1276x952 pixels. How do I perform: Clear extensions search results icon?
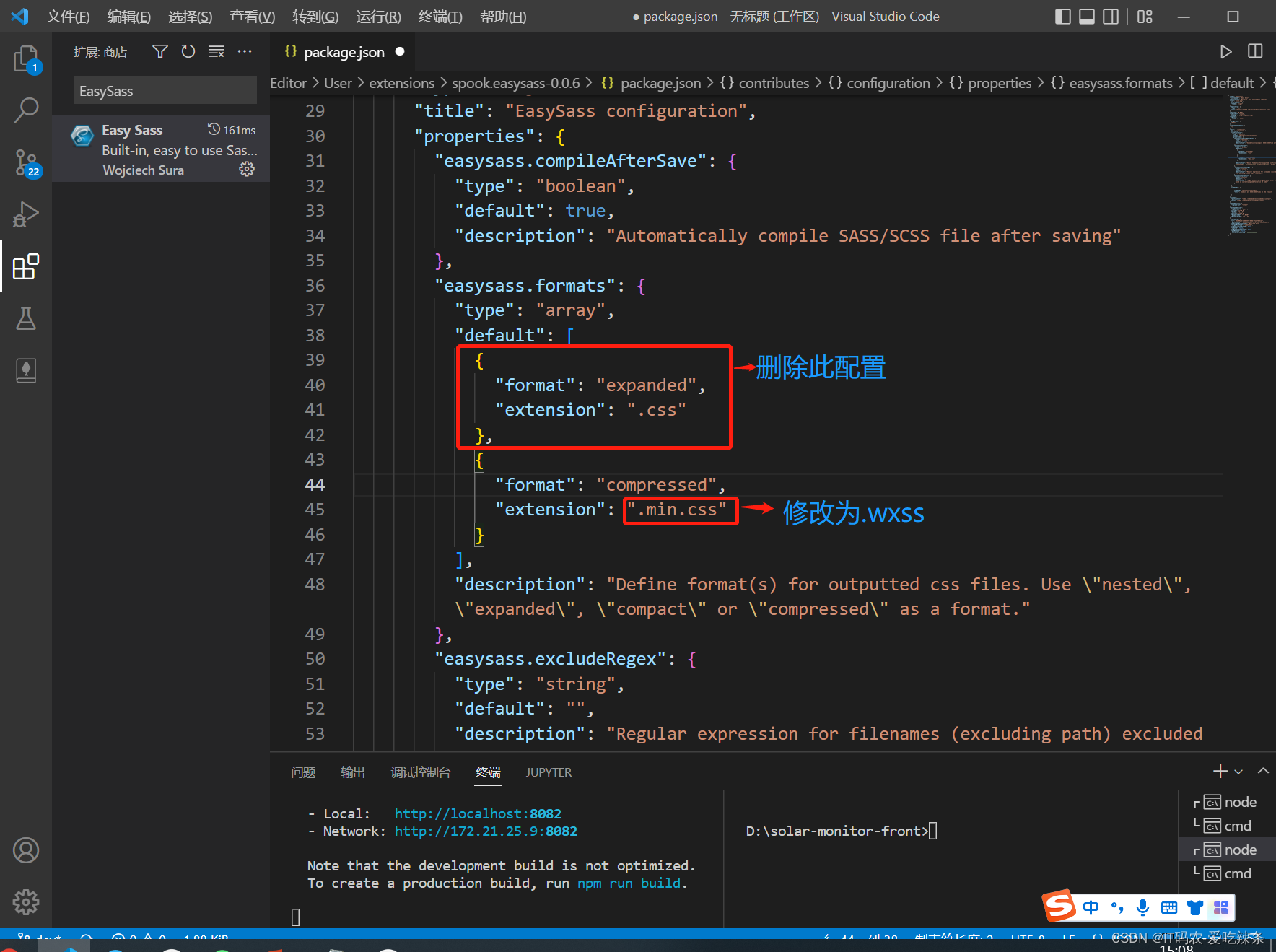pos(217,51)
